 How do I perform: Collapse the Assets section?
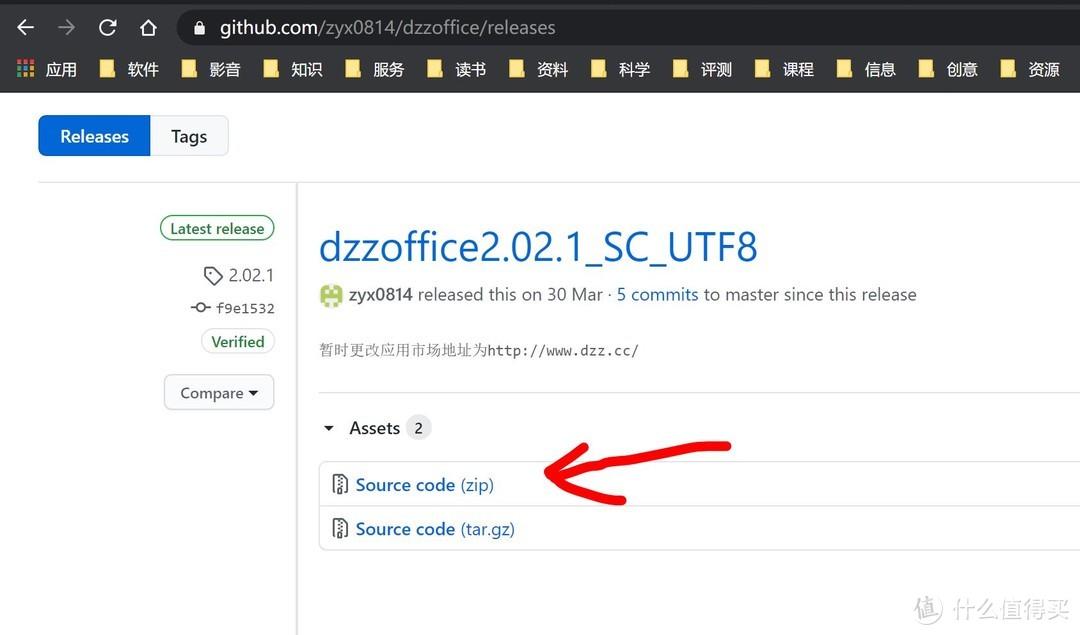[329, 428]
